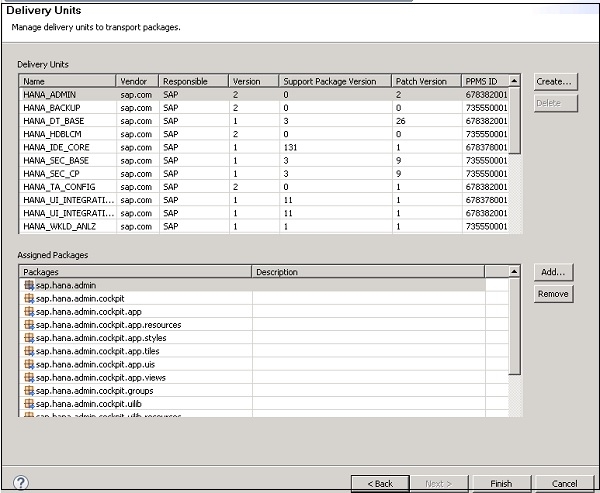The image size is (600, 493).
Task: Click Assigned Packages scroll up arrow
Action: pos(514,271)
